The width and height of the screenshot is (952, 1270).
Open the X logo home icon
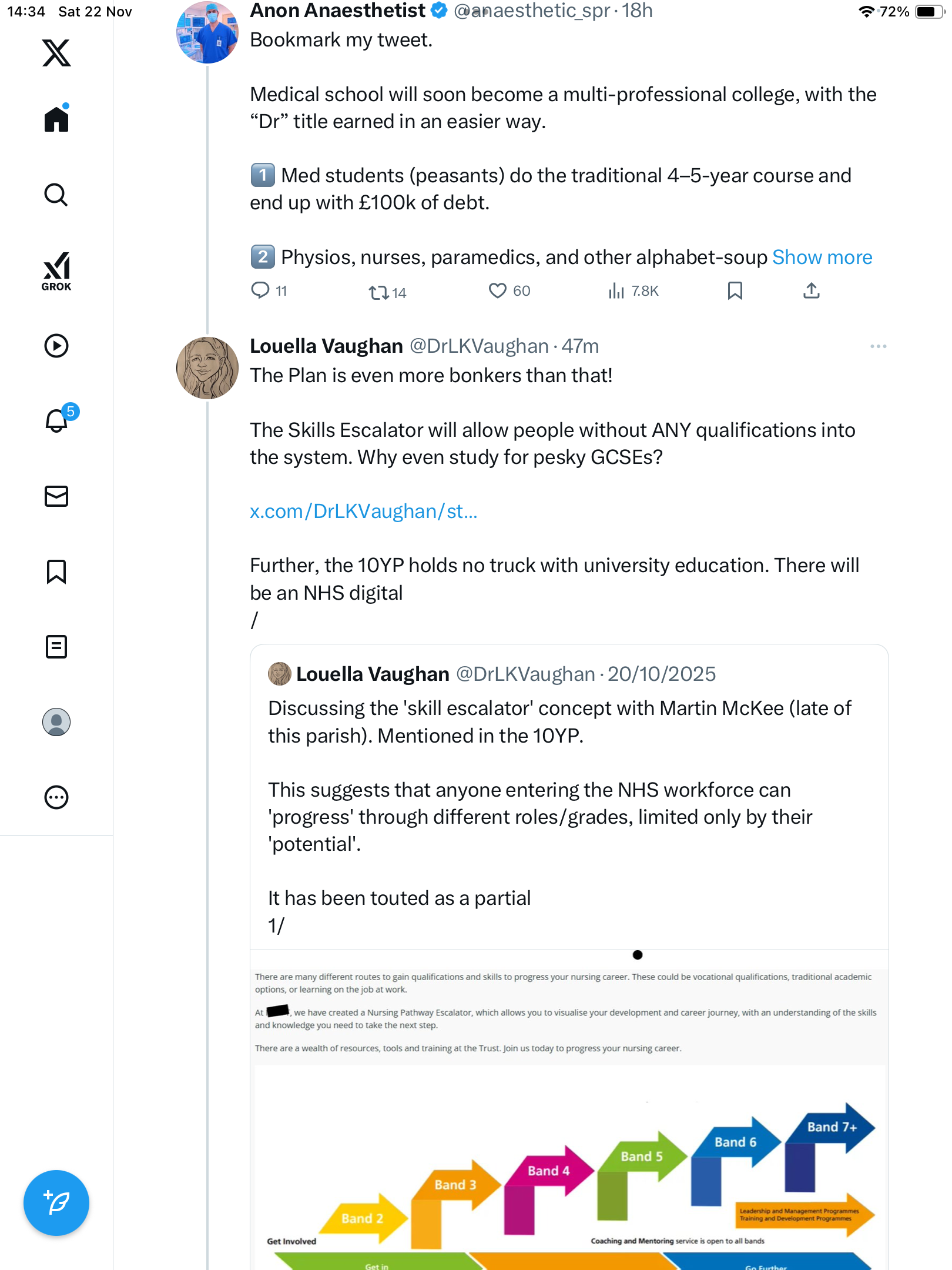[56, 53]
